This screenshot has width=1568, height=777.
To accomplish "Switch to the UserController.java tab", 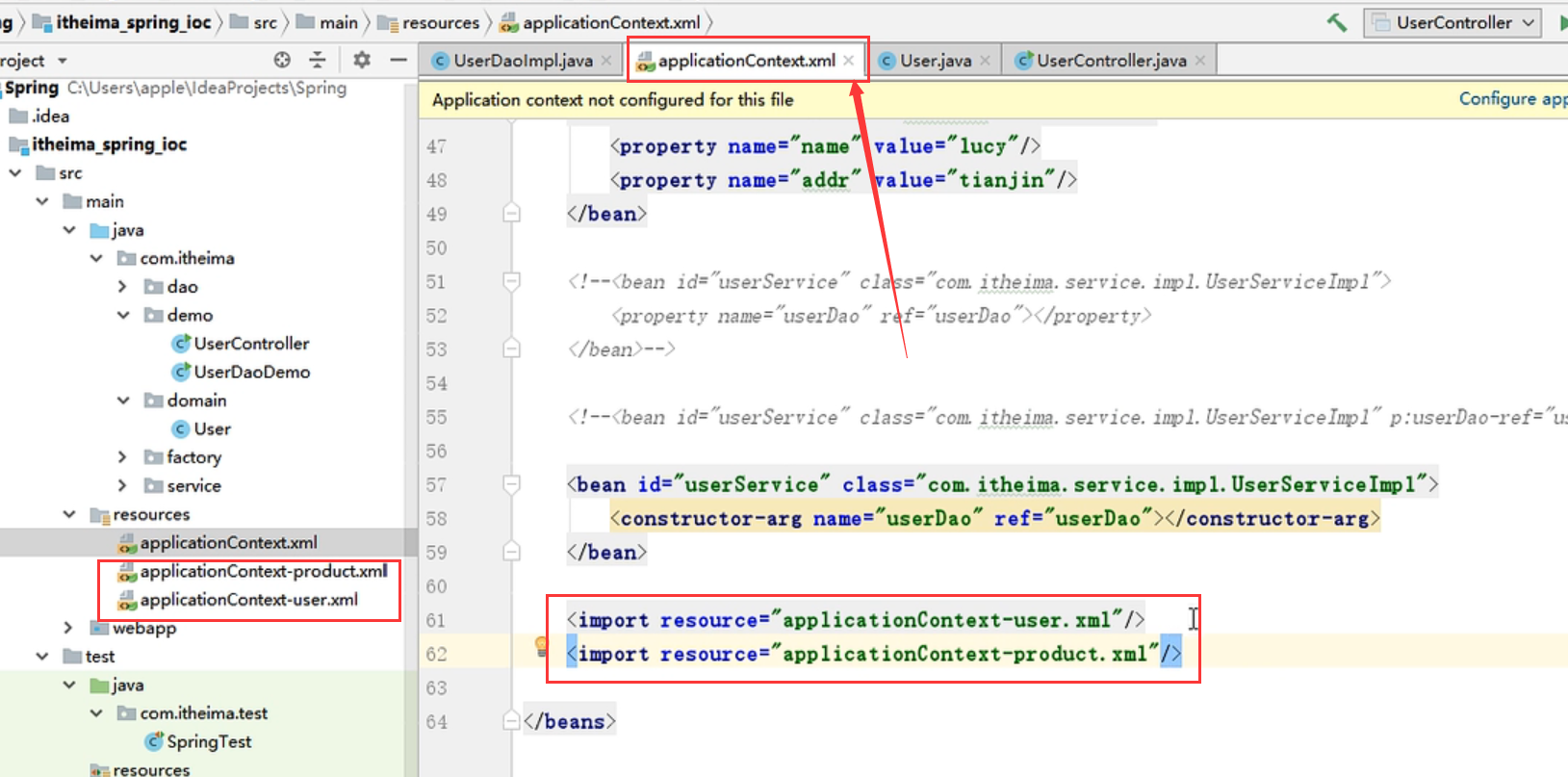I will pyautogui.click(x=1112, y=61).
